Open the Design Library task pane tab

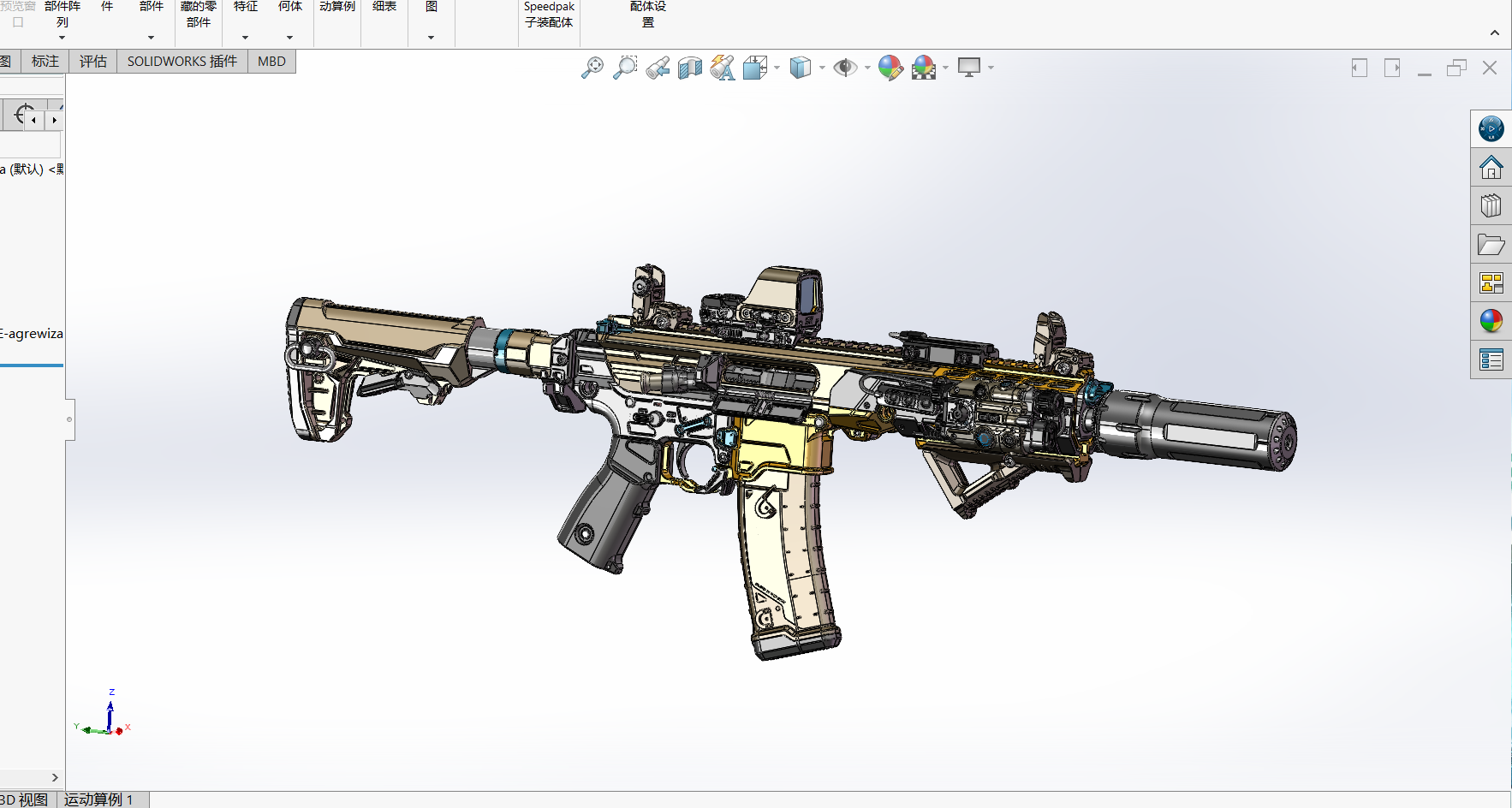[x=1491, y=205]
